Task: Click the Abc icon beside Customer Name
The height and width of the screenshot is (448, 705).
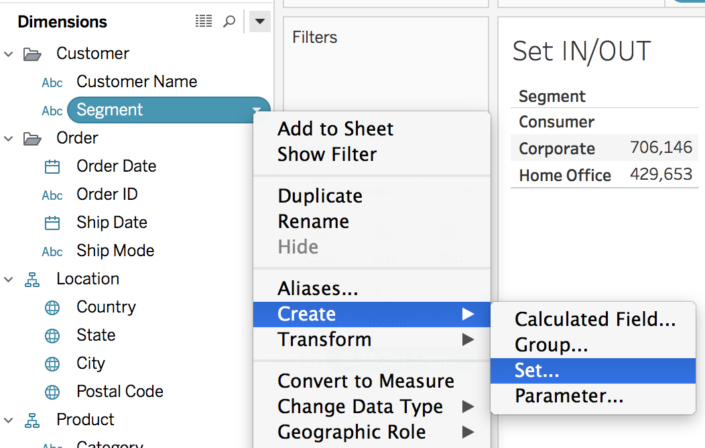Action: click(x=52, y=83)
